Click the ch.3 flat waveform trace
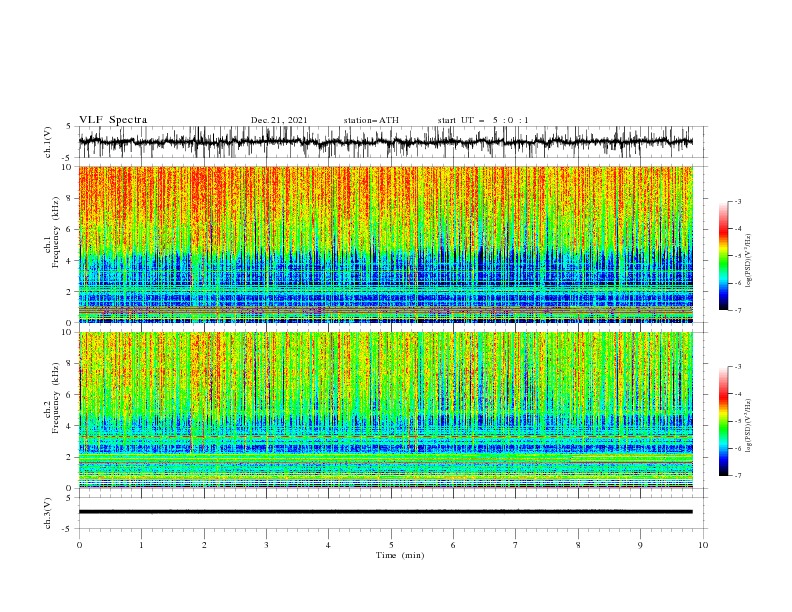The width and height of the screenshot is (792, 612). 385,512
